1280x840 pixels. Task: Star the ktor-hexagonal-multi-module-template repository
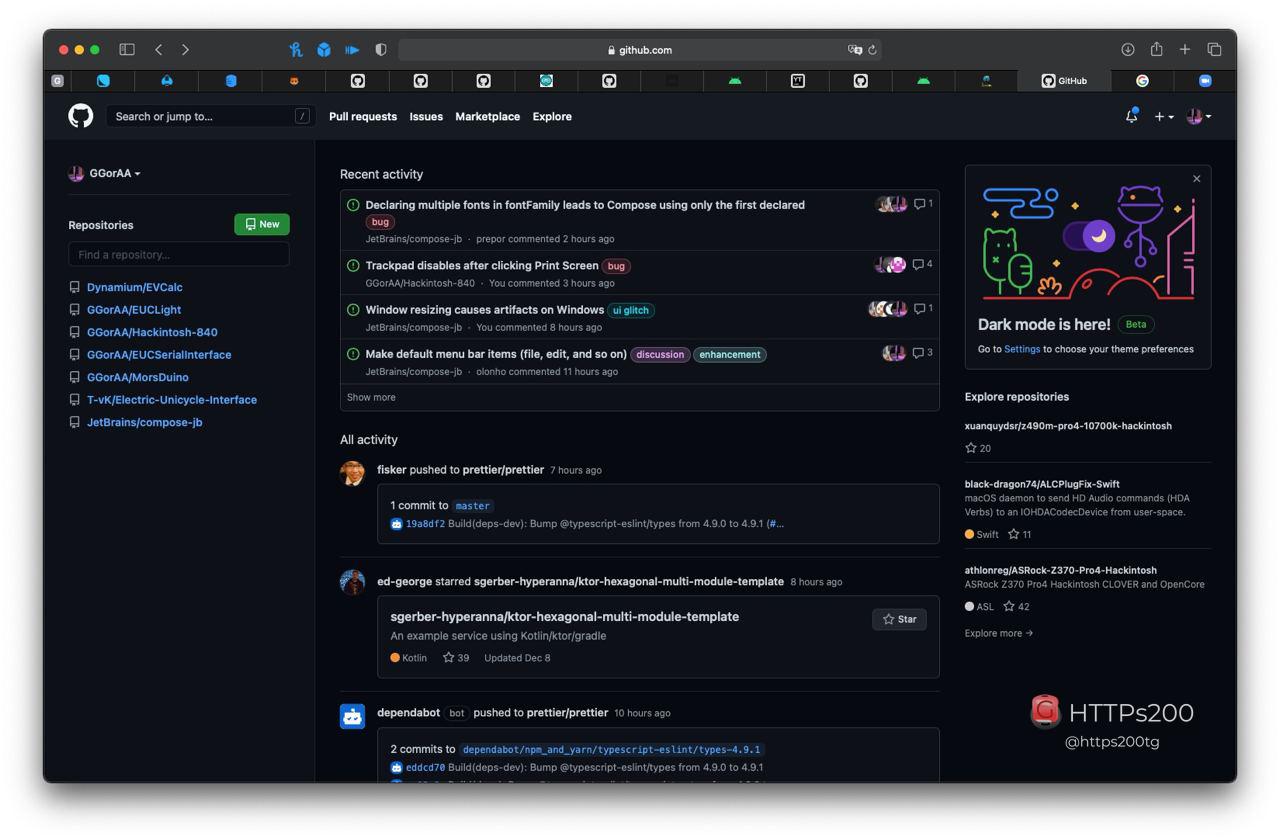point(899,619)
